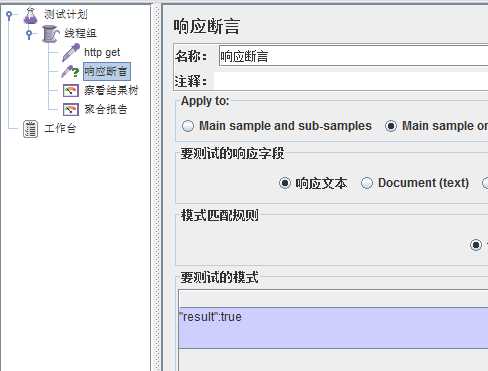Select the 工作台 tree item

pos(60,128)
